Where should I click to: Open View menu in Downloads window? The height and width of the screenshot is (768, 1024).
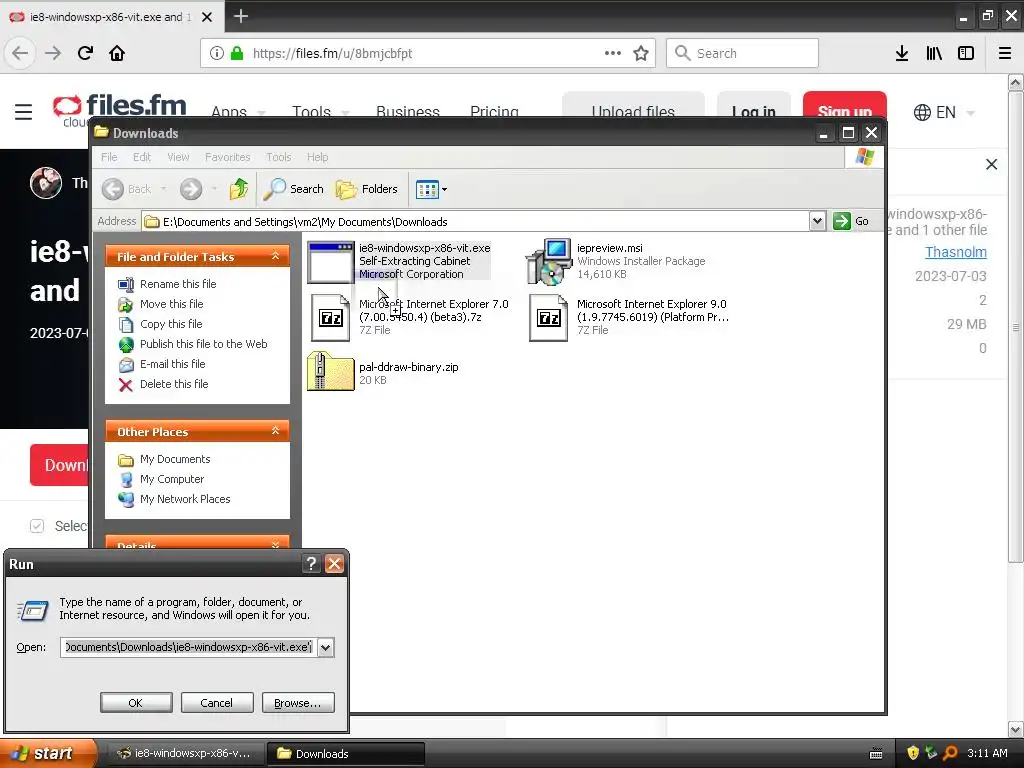pos(178,157)
